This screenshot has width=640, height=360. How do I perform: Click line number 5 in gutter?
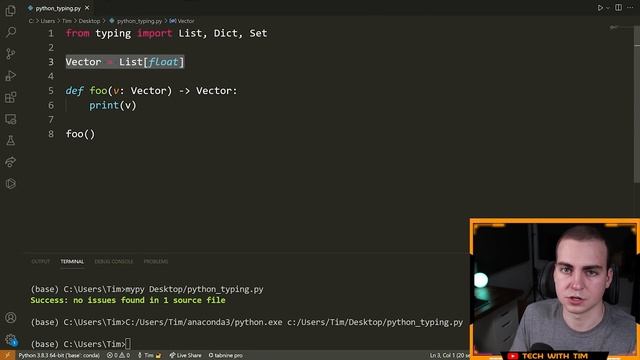click(x=51, y=91)
